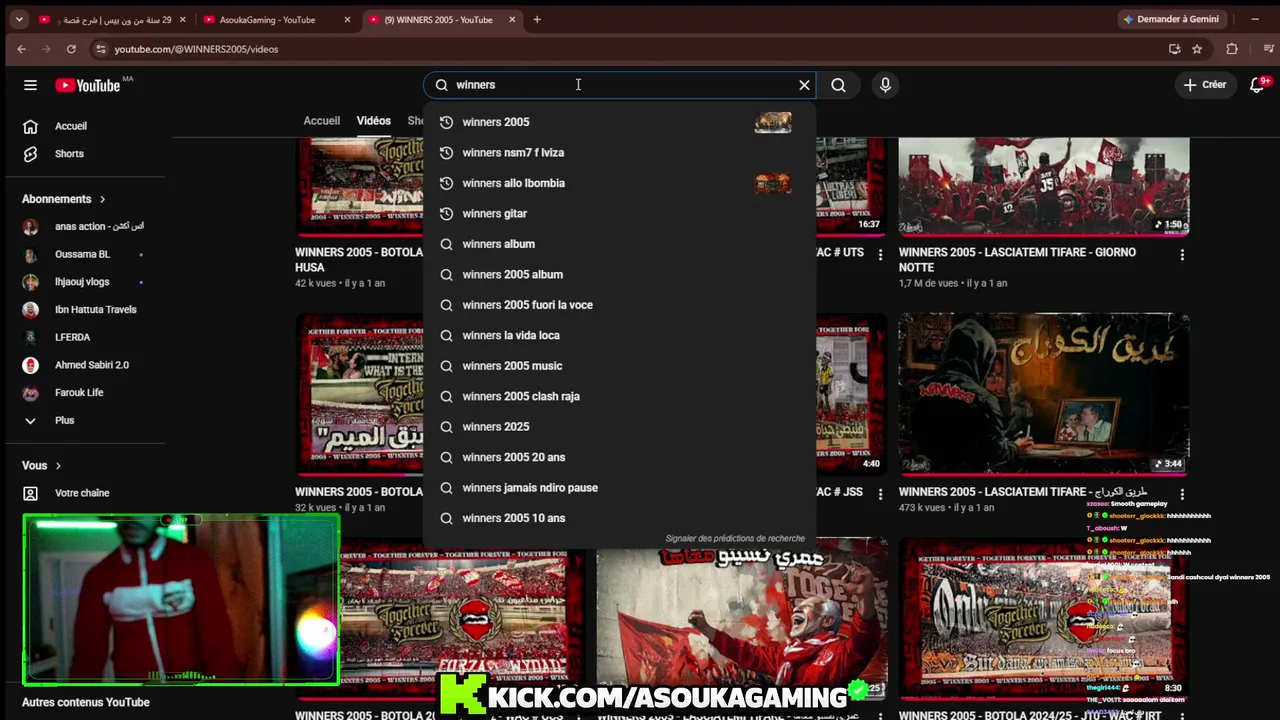This screenshot has width=1280, height=720.
Task: Open the chrome install/cast icon in address bar
Action: point(1175,49)
